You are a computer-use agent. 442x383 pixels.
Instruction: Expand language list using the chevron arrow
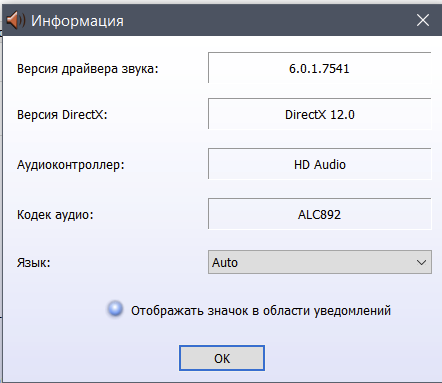click(x=421, y=262)
